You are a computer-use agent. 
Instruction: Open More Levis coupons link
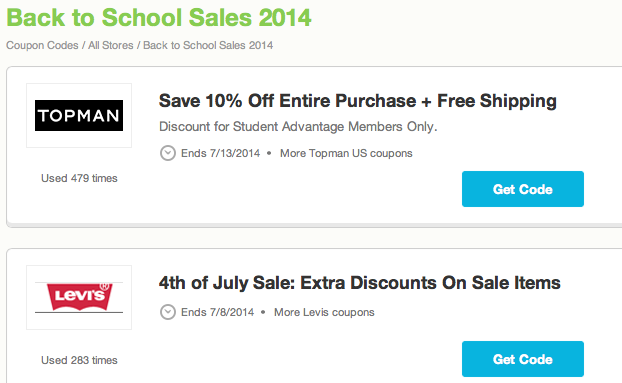(x=324, y=312)
